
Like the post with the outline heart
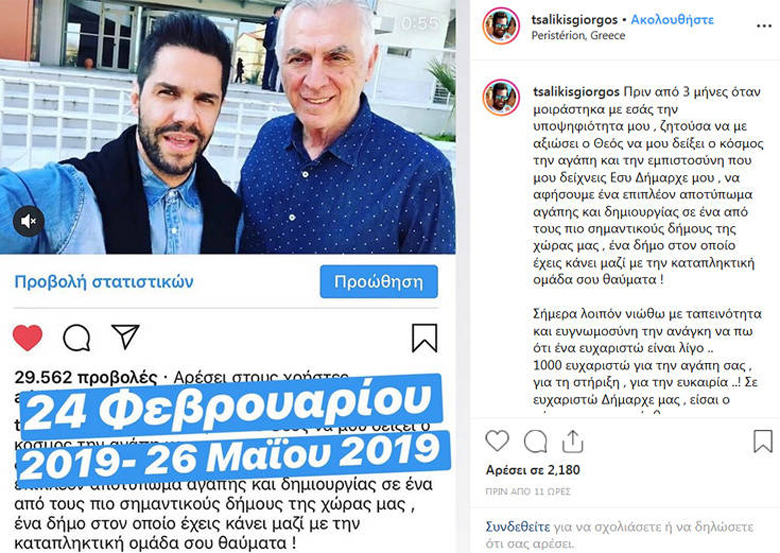point(497,441)
